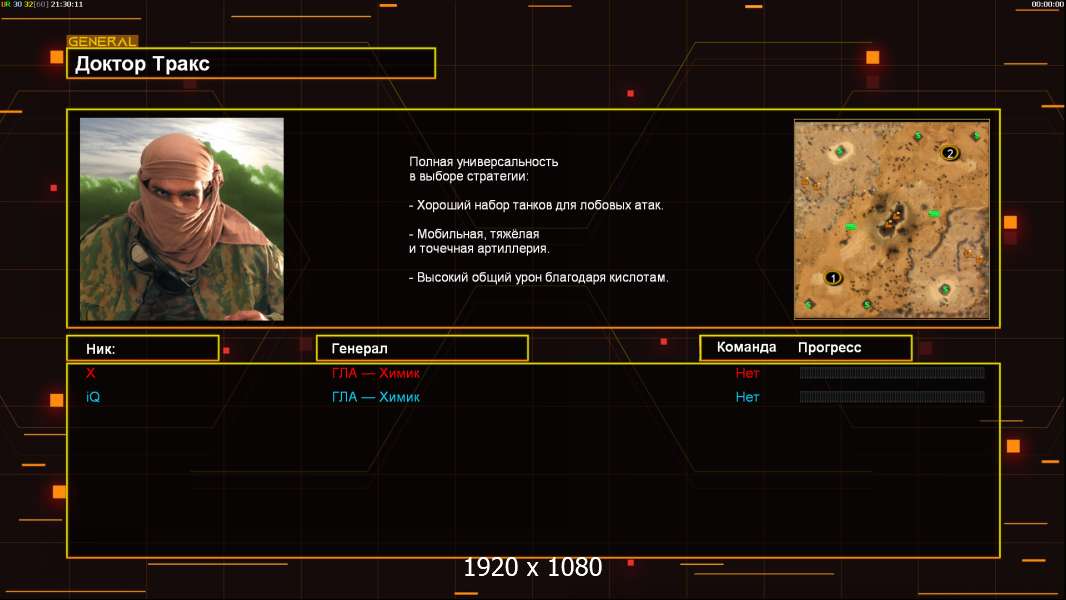Click blue ГЛА — Химик entry for iQ
Screen dimensions: 1066x600
click(375, 397)
